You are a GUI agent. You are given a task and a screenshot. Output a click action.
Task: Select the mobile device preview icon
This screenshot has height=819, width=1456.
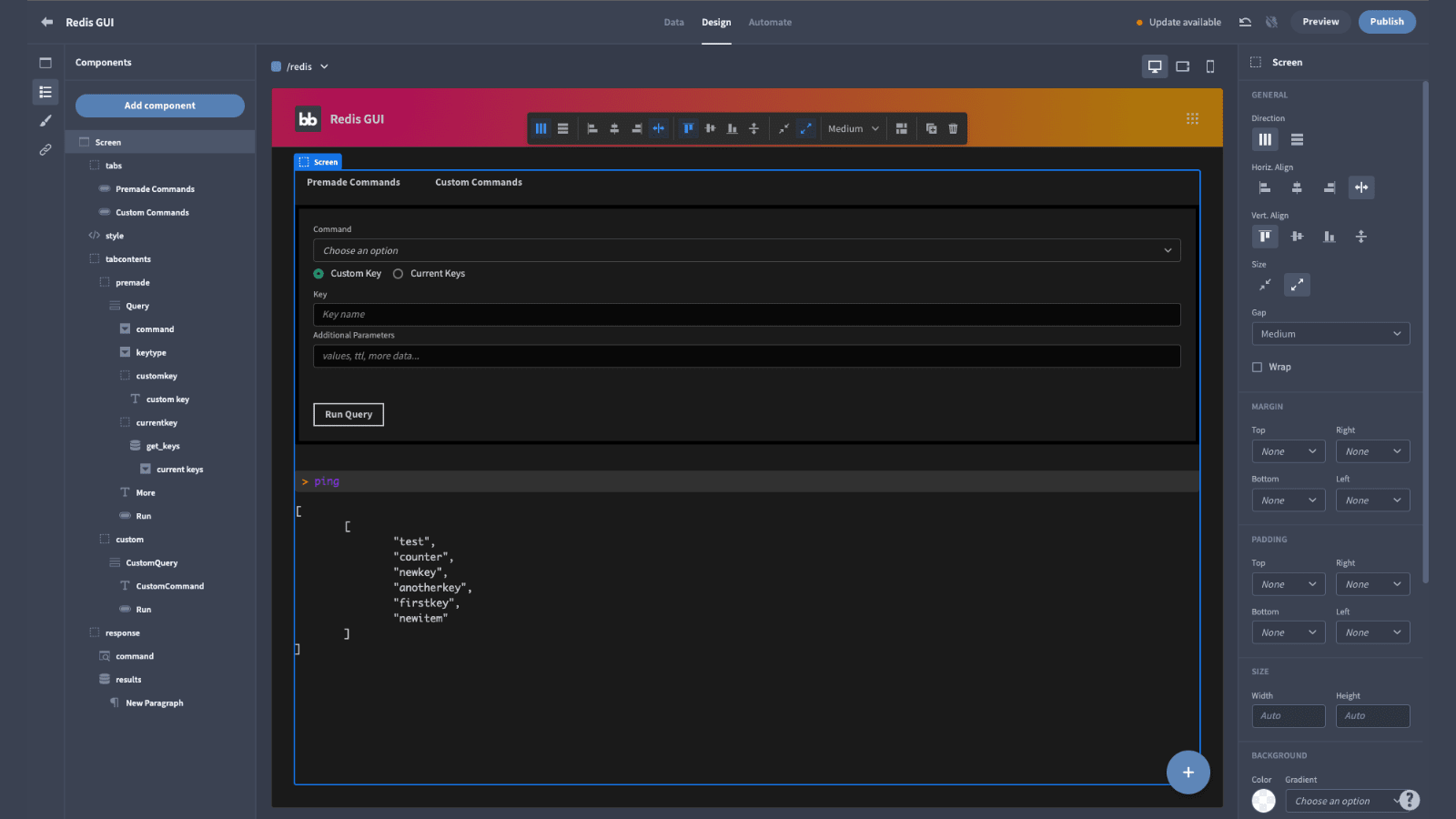pos(1209,66)
